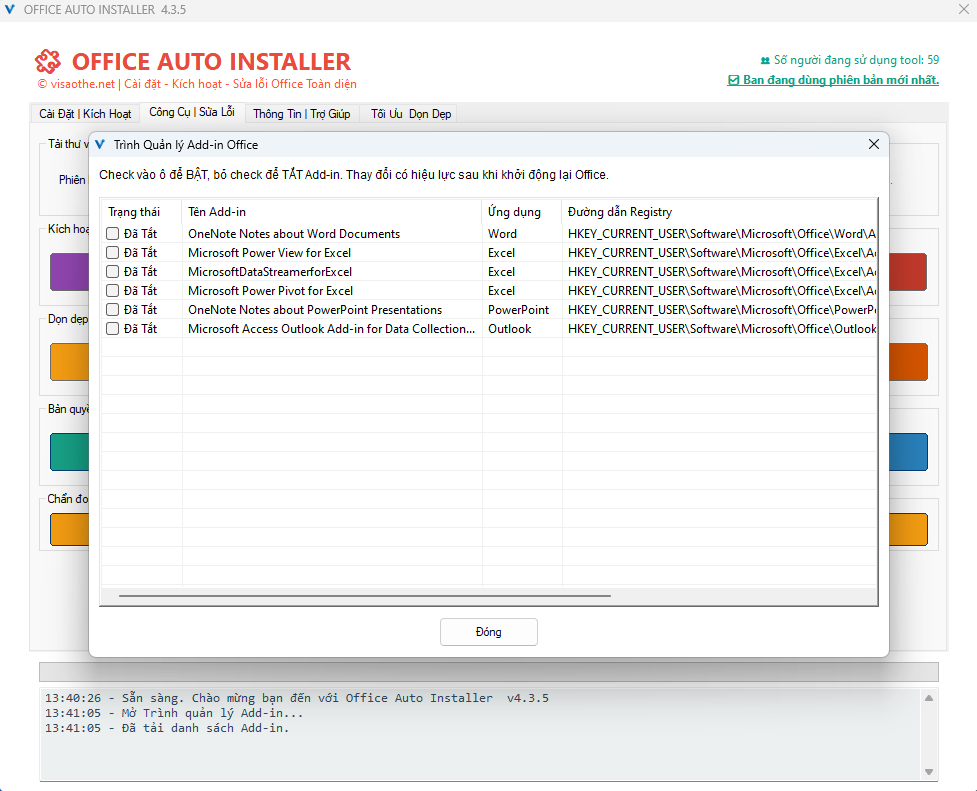The width and height of the screenshot is (977, 791).
Task: Click the 'Word' application cell
Action: 502,234
